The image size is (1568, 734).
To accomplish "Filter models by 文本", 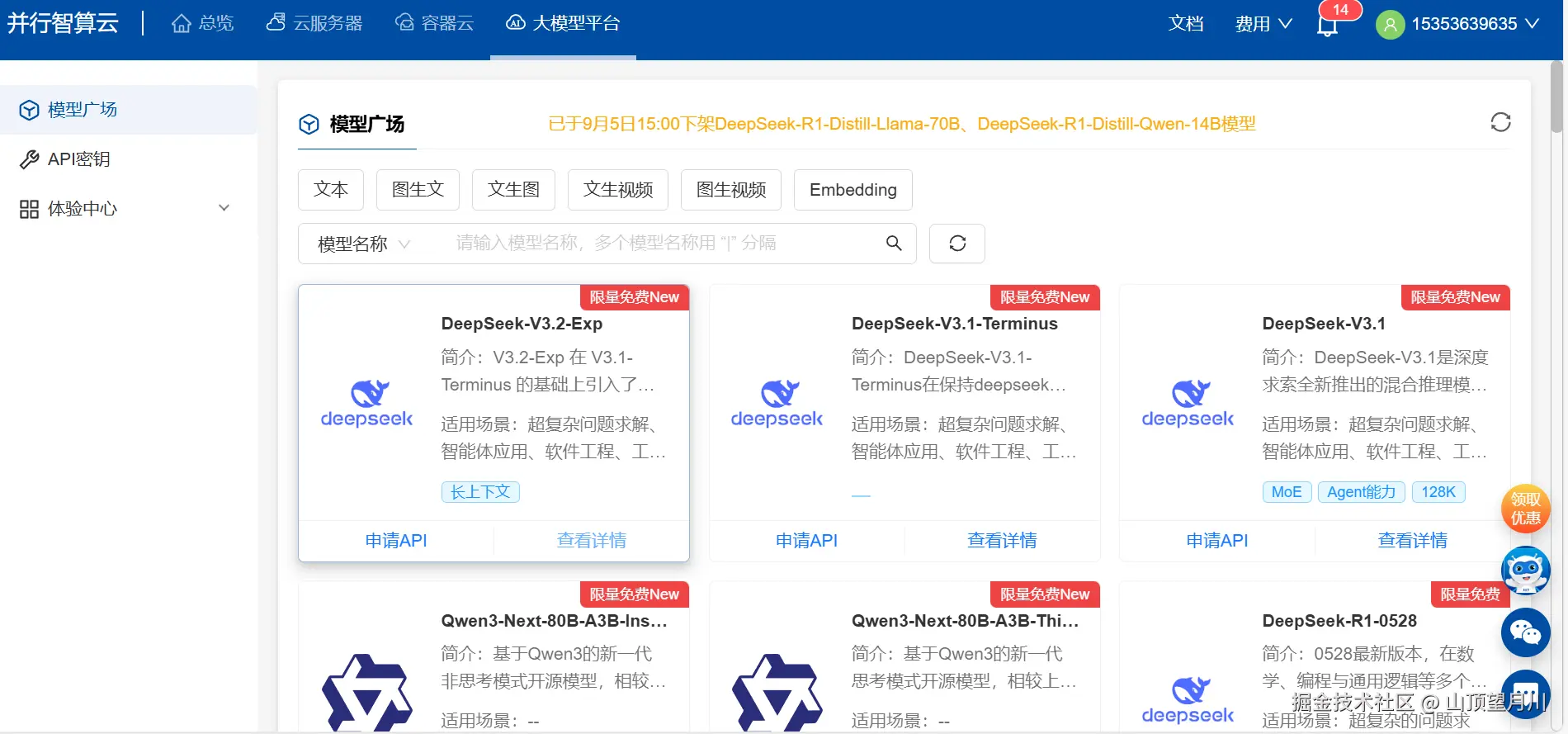I will pyautogui.click(x=331, y=190).
